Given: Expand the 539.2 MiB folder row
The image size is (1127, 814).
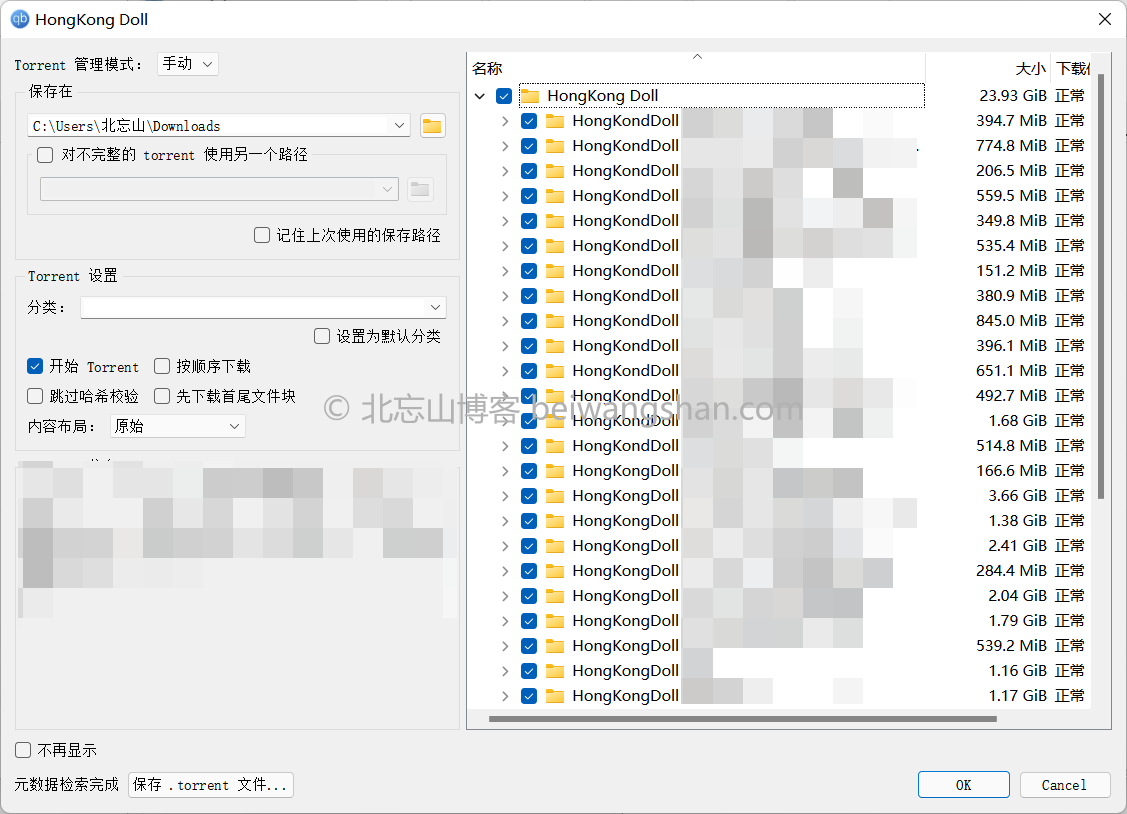Looking at the screenshot, I should pyautogui.click(x=505, y=646).
